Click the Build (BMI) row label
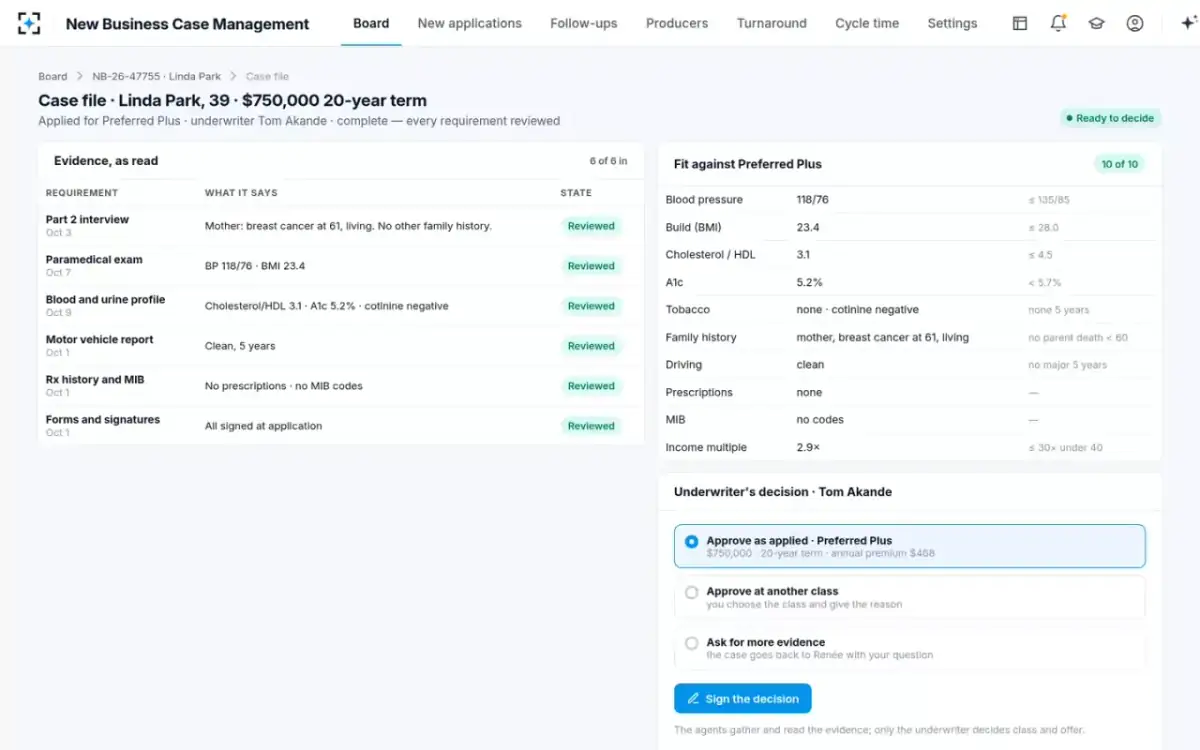 [694, 227]
